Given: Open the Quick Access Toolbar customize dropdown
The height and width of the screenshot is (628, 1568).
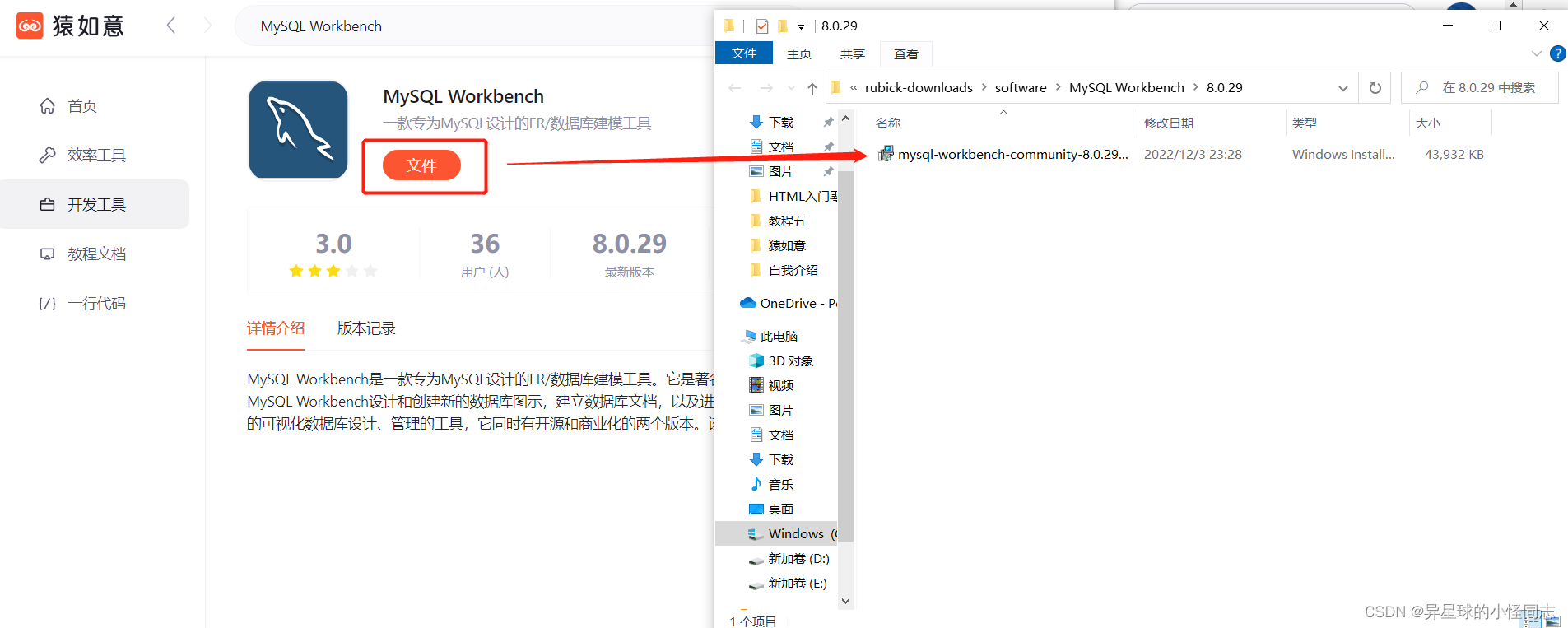Looking at the screenshot, I should pyautogui.click(x=801, y=26).
